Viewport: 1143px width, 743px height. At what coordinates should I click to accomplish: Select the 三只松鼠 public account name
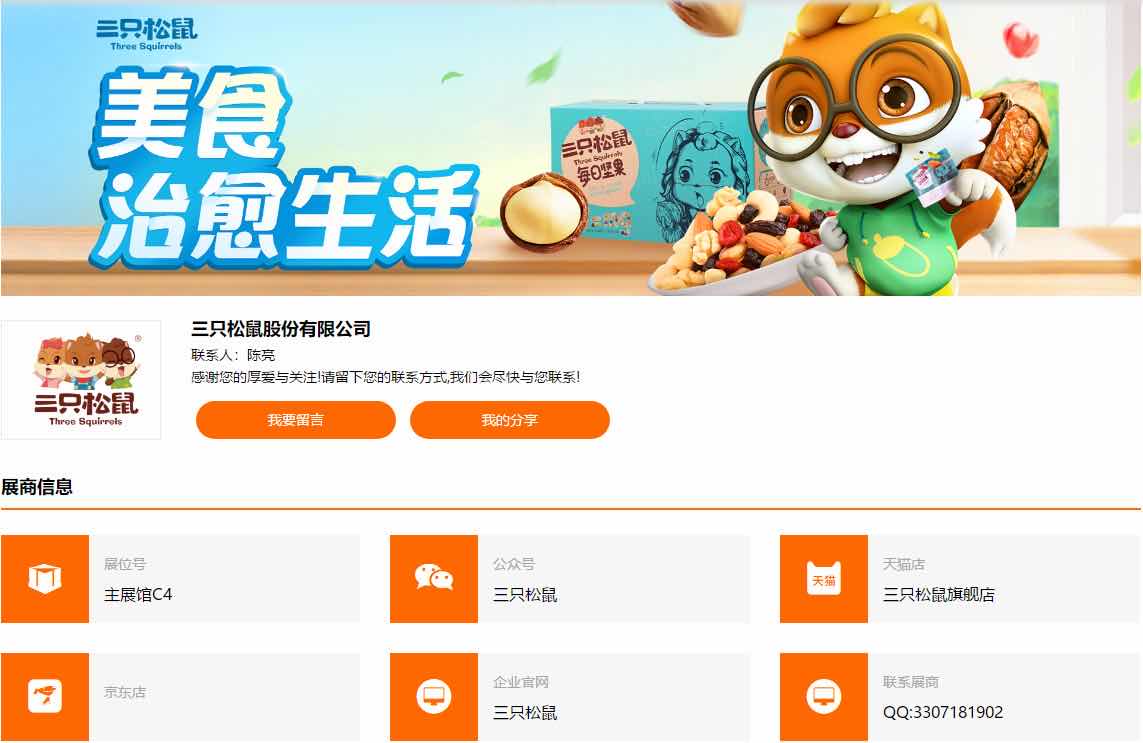pyautogui.click(x=525, y=595)
